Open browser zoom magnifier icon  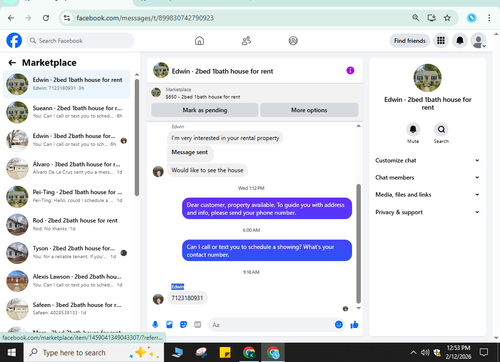(x=416, y=18)
